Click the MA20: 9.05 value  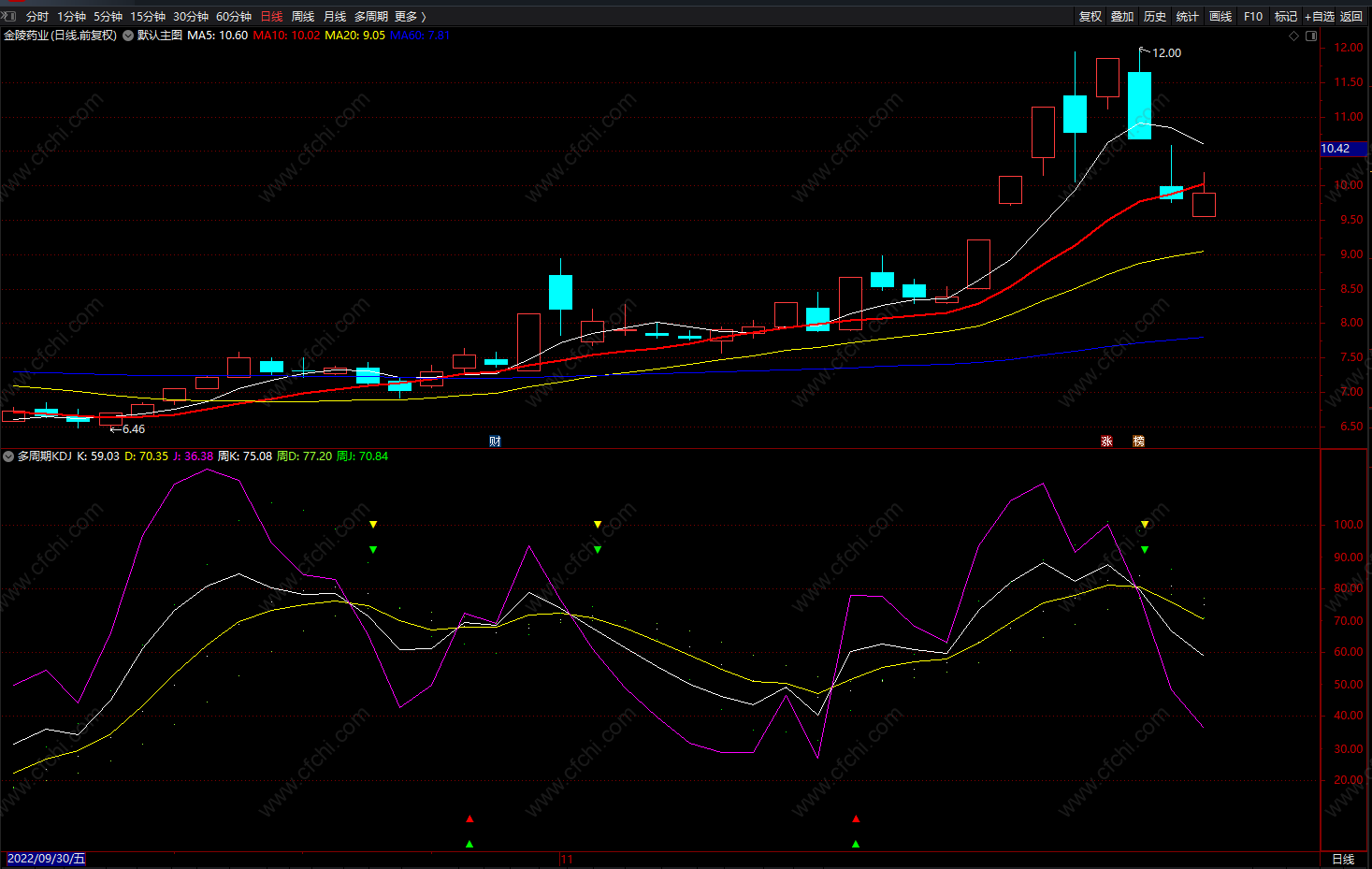coord(355,36)
